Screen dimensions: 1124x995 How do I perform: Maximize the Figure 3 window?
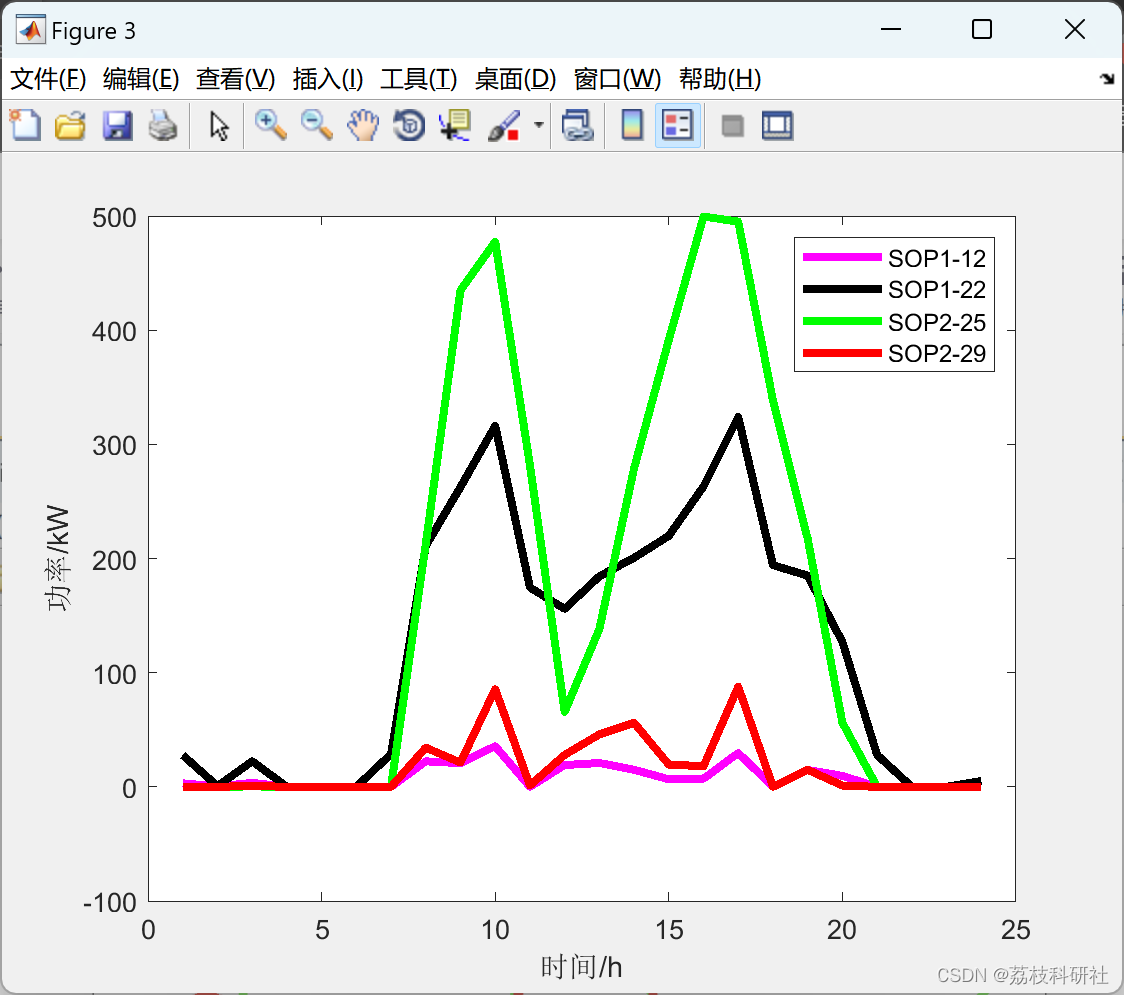point(982,29)
